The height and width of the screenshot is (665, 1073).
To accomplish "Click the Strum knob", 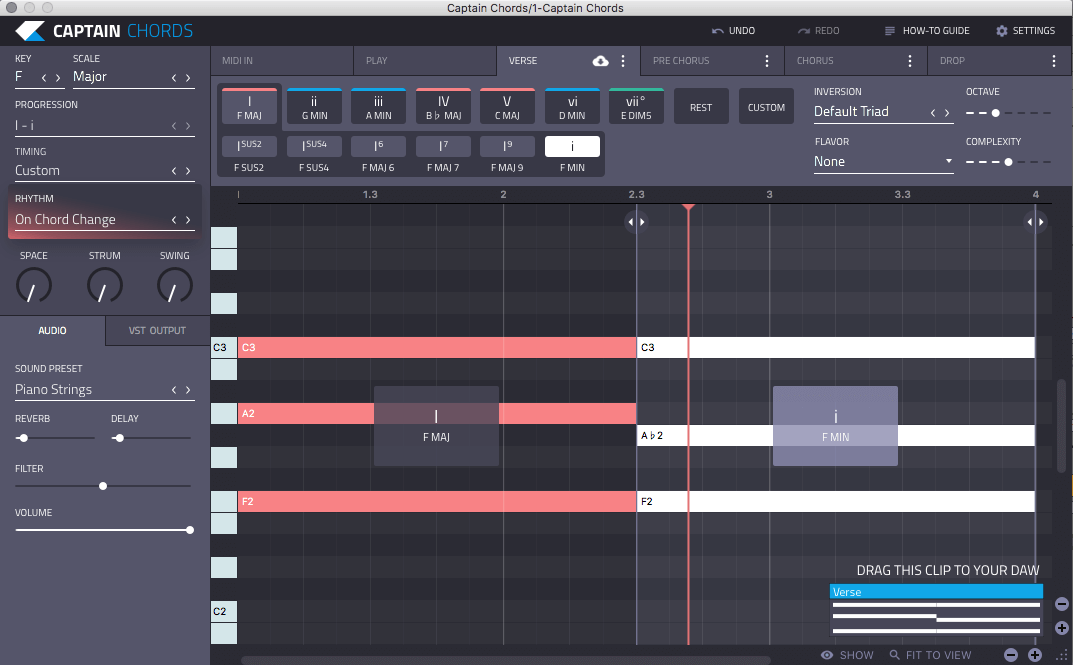I will [105, 285].
